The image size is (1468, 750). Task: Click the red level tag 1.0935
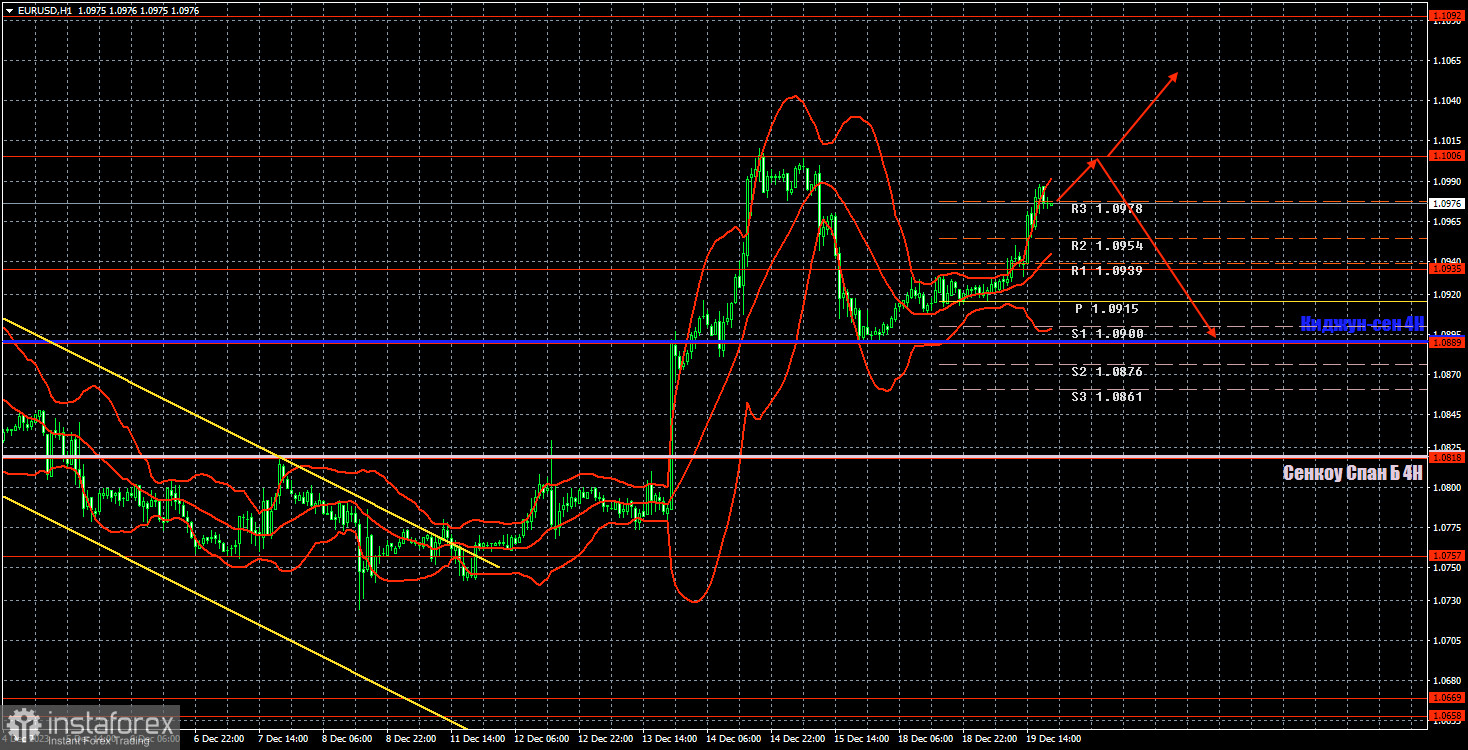[x=1447, y=268]
